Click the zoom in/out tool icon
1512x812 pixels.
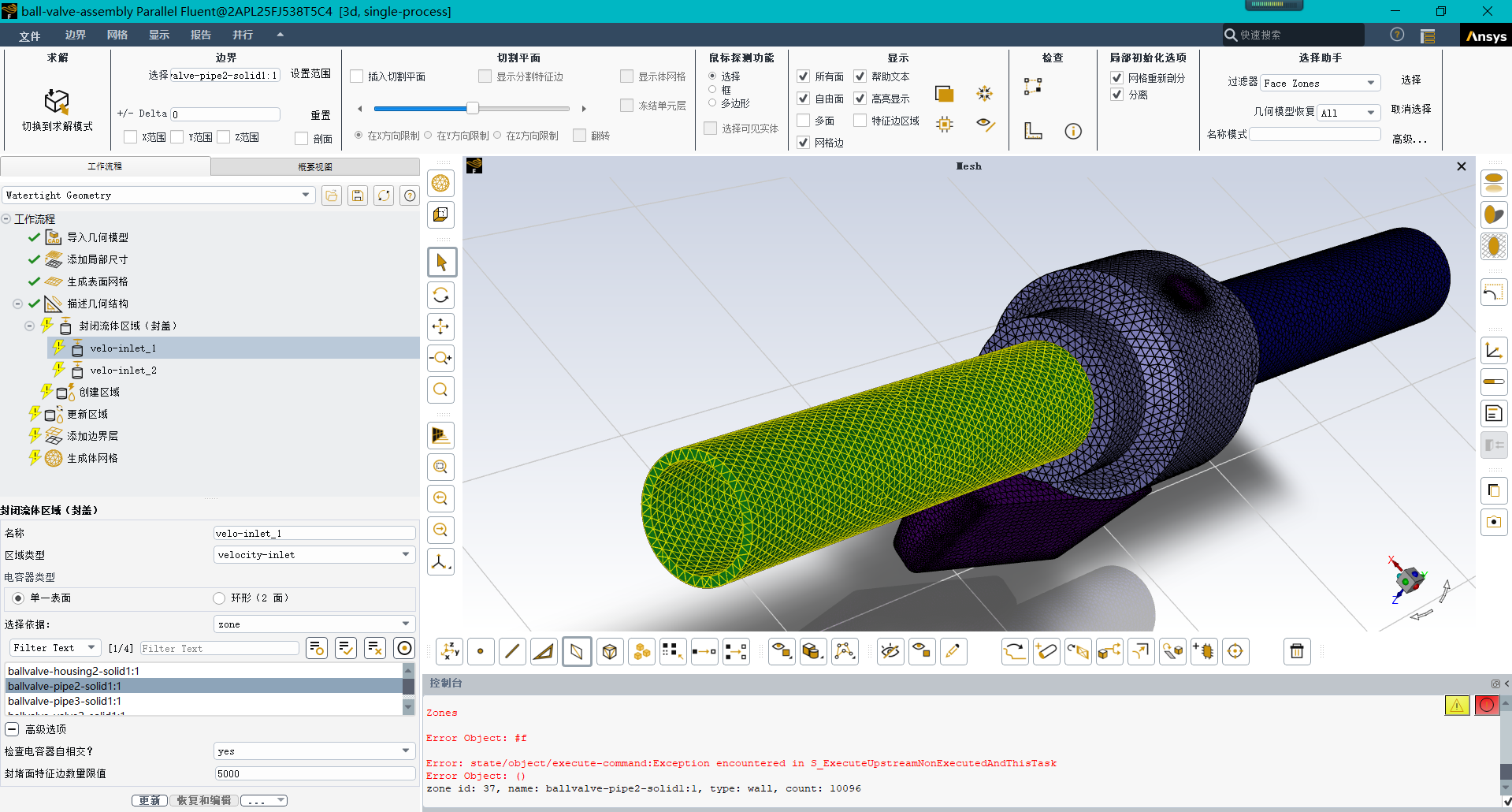(x=441, y=358)
